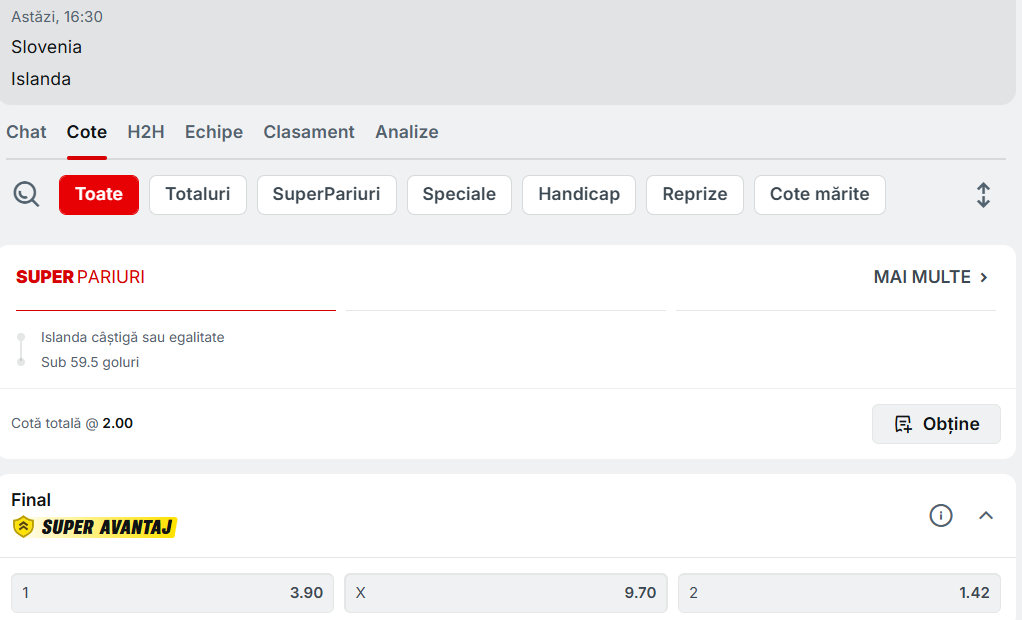
Task: Open the H2H tab
Action: tap(146, 132)
